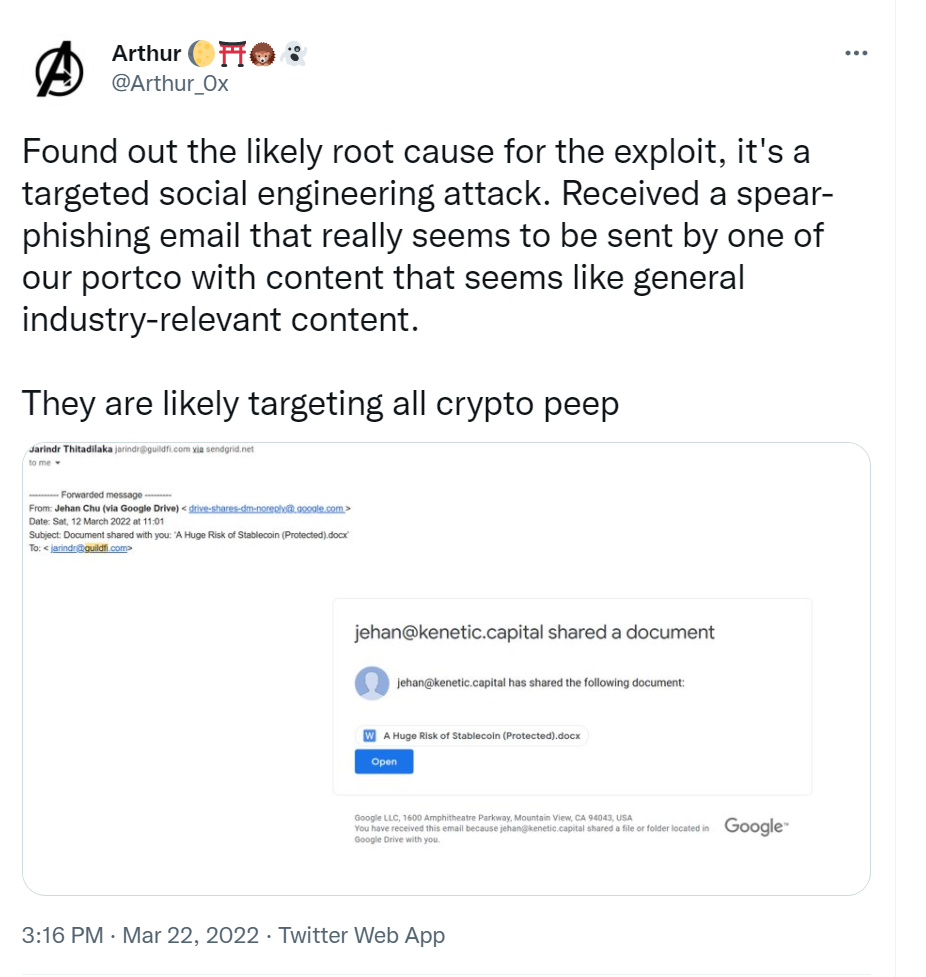Expand the 'to me' recipient dropdown arrow
Viewport: 926px width, 977px height.
coord(58,463)
